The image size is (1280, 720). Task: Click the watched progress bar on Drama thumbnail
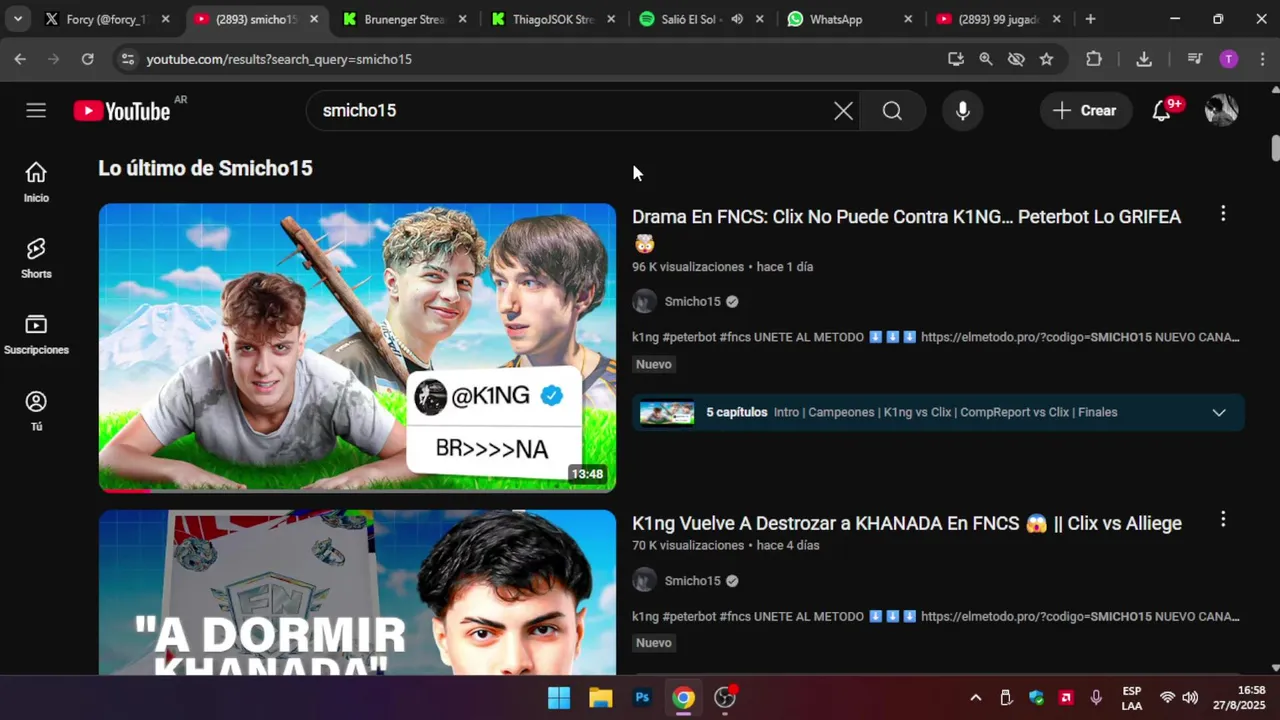point(125,490)
